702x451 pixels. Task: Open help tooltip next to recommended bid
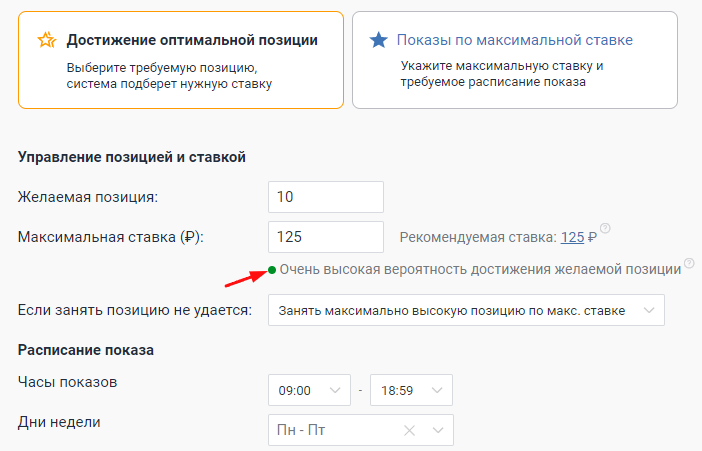[605, 229]
